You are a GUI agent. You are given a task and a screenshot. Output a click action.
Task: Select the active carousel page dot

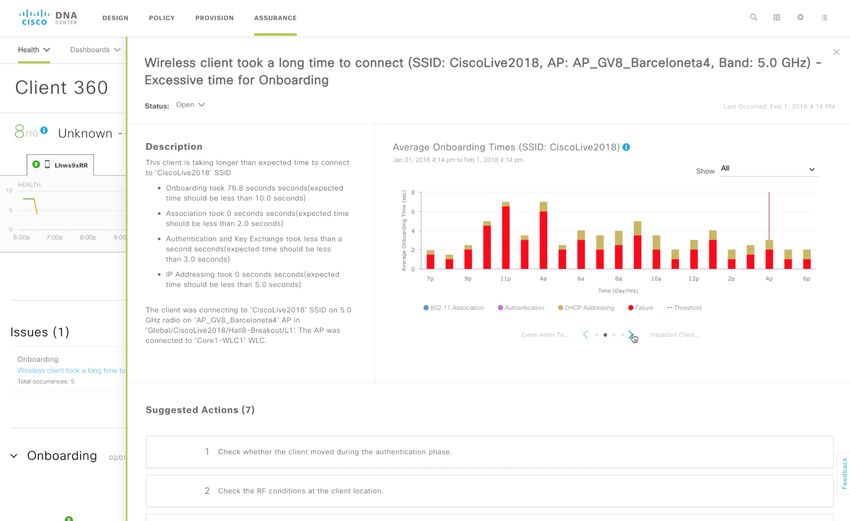pos(606,335)
